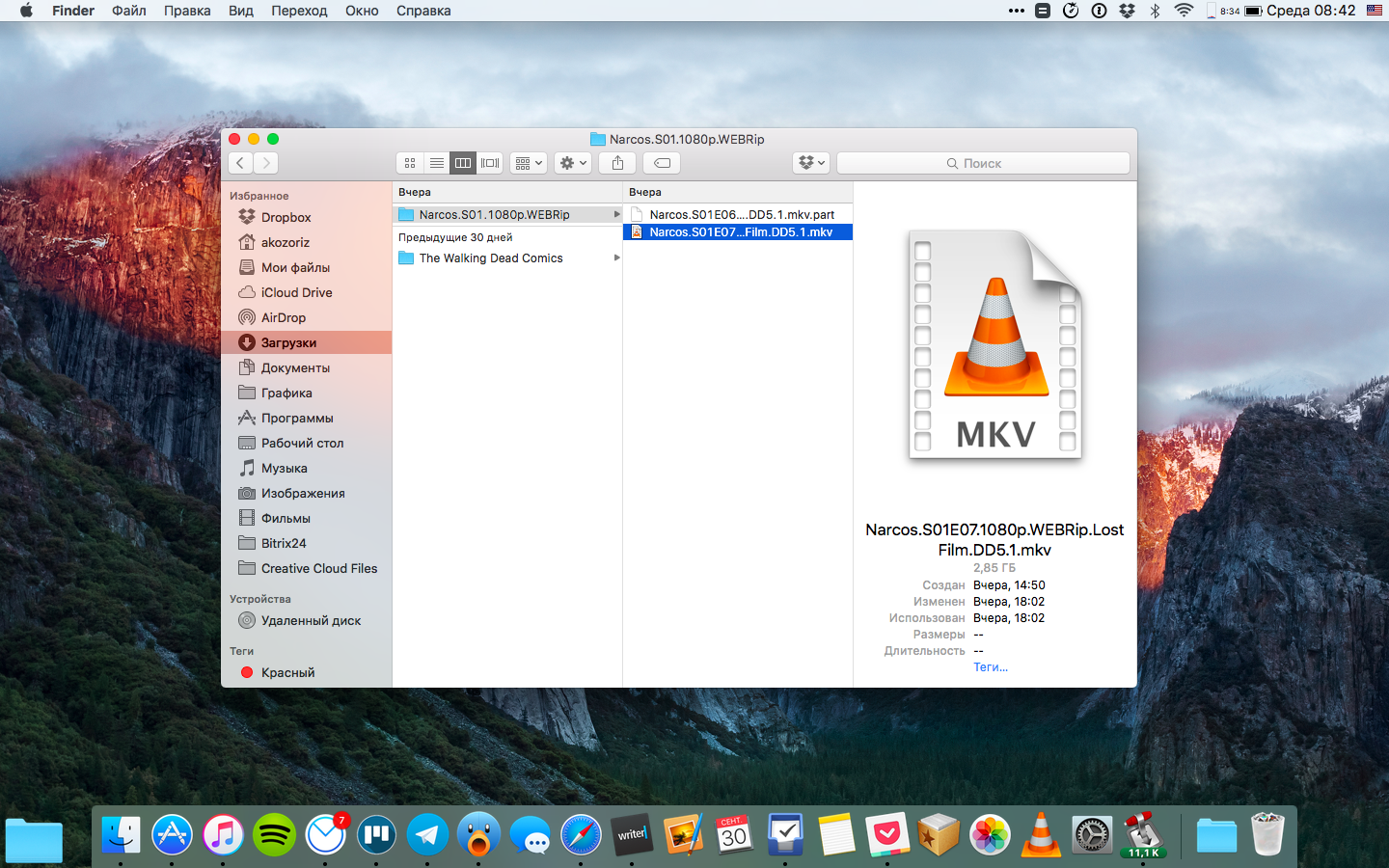Click the Поиск search field
1389x868 pixels.
coord(982,163)
